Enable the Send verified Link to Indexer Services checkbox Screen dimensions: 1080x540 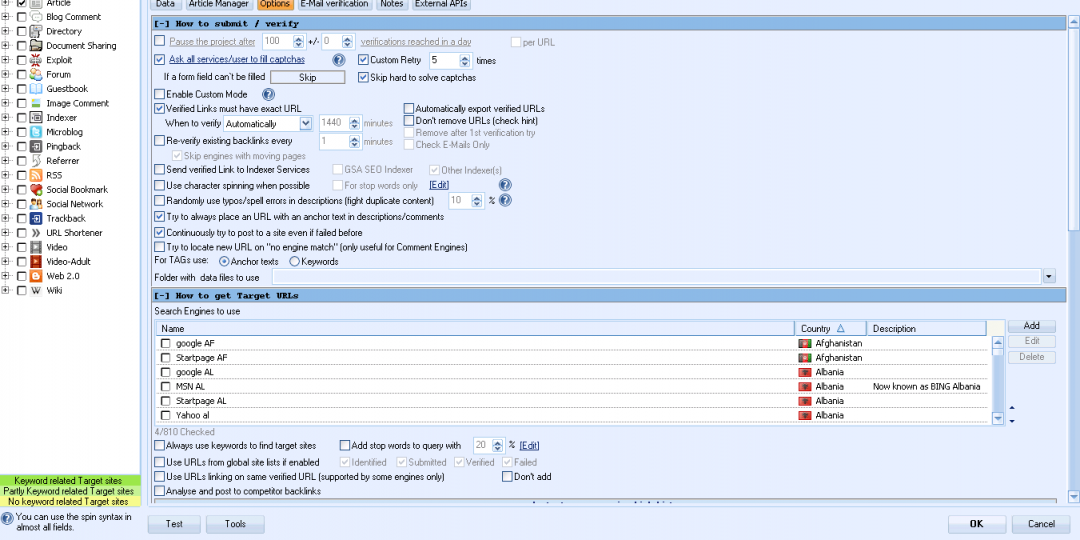[x=160, y=170]
